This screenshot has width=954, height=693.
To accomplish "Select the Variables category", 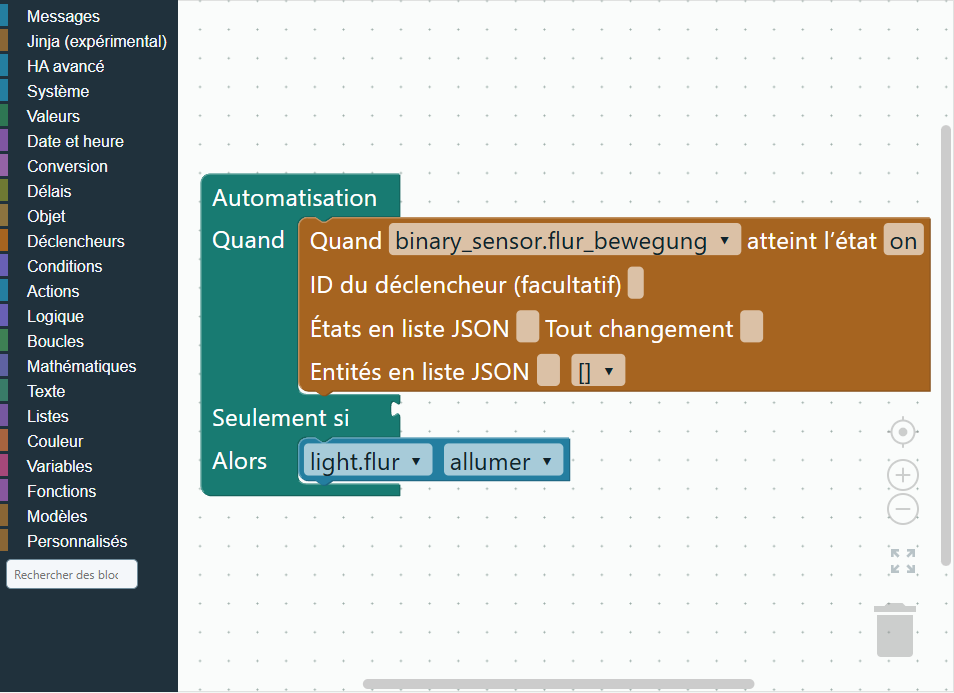I will (x=89, y=465).
